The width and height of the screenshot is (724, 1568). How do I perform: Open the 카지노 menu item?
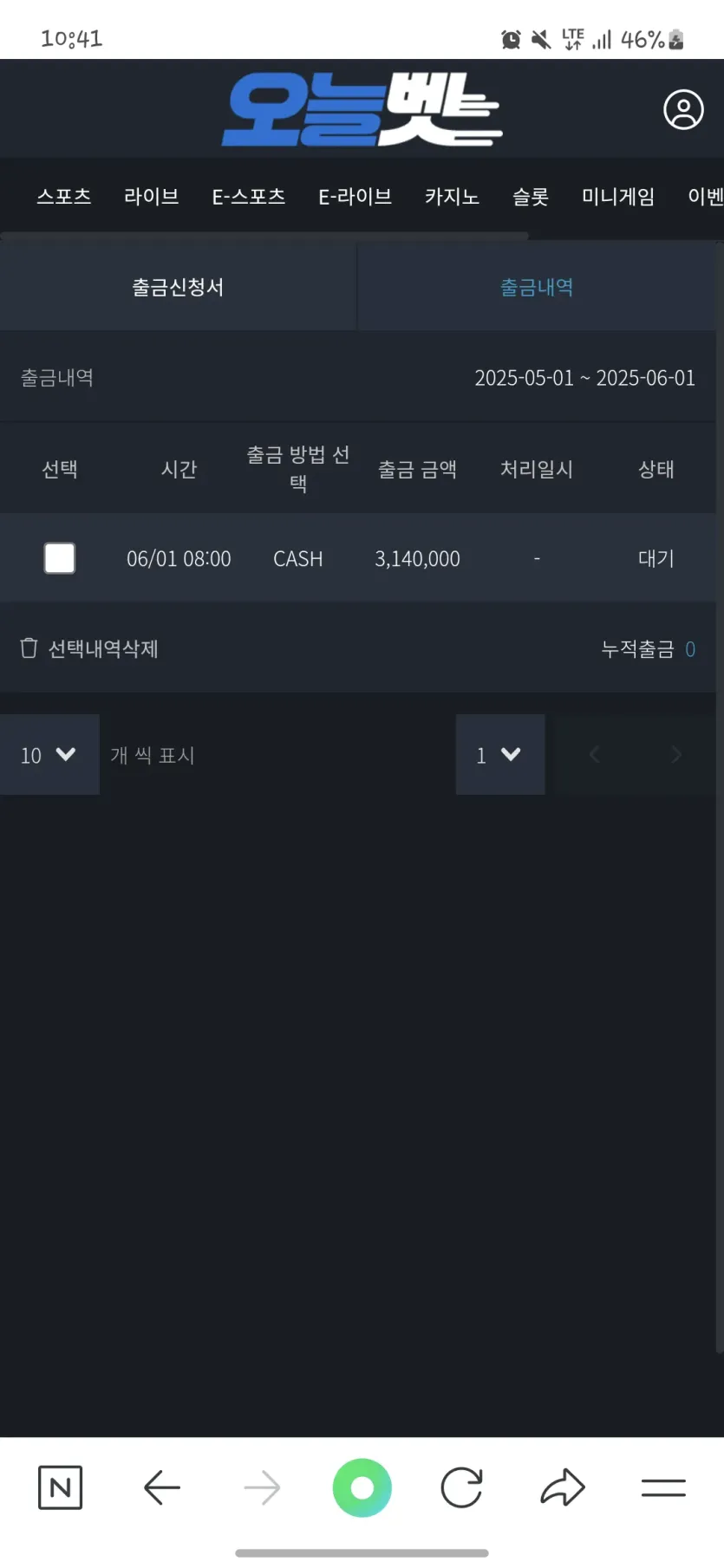452,197
